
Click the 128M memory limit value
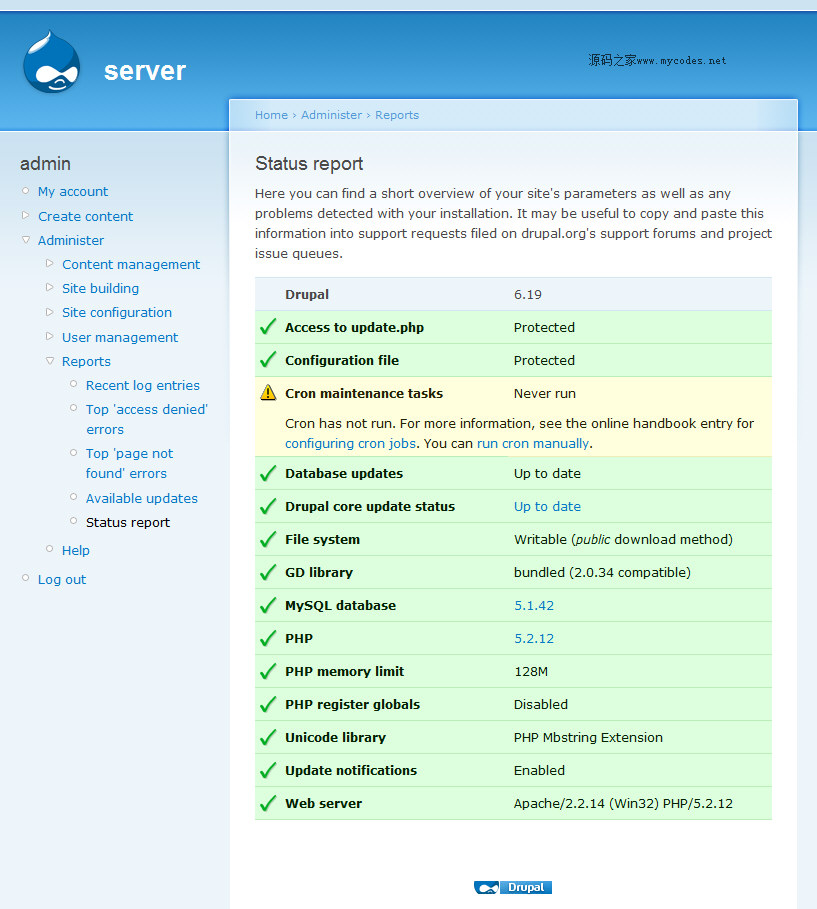tap(531, 671)
